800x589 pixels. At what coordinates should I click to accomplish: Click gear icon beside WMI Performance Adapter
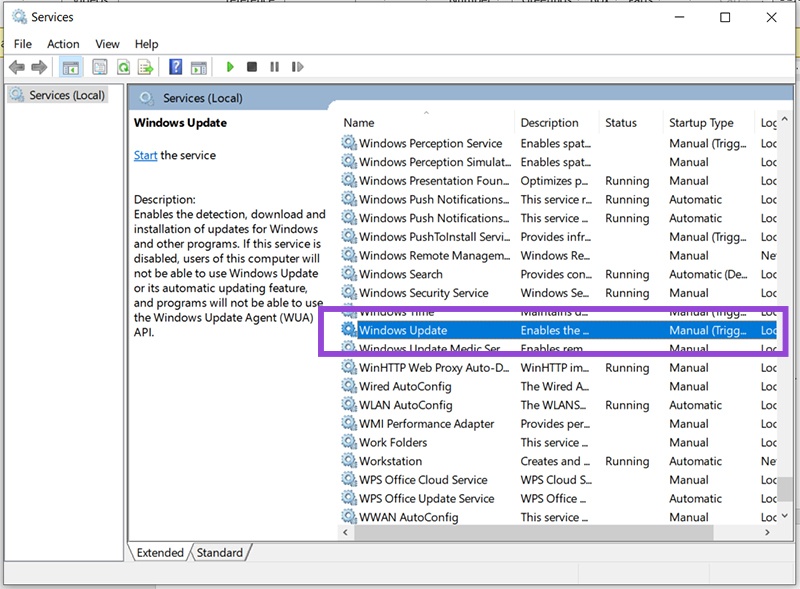coord(349,423)
